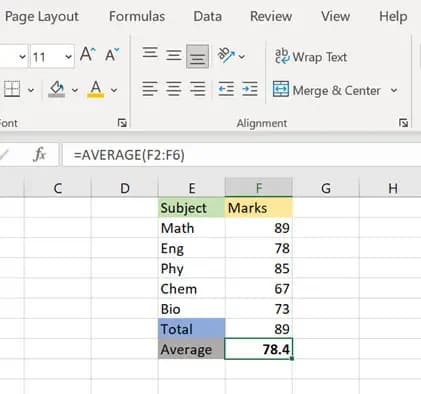Open the Font Color dropdown arrow
The height and width of the screenshot is (394, 421).
[114, 90]
